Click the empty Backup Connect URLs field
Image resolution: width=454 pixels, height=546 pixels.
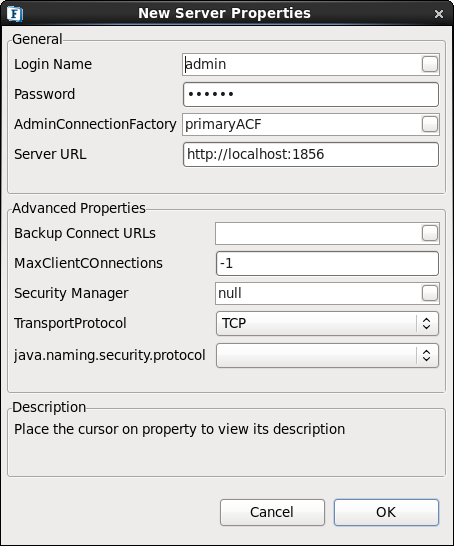pos(318,233)
